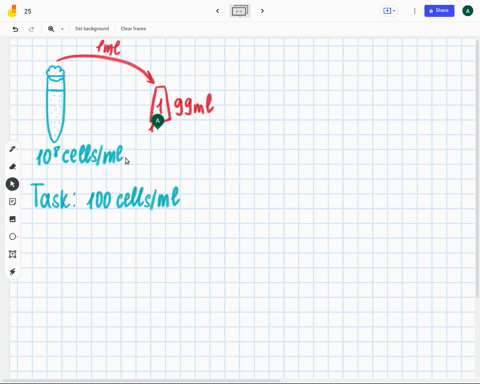
Task: Click Set background
Action: click(x=92, y=29)
